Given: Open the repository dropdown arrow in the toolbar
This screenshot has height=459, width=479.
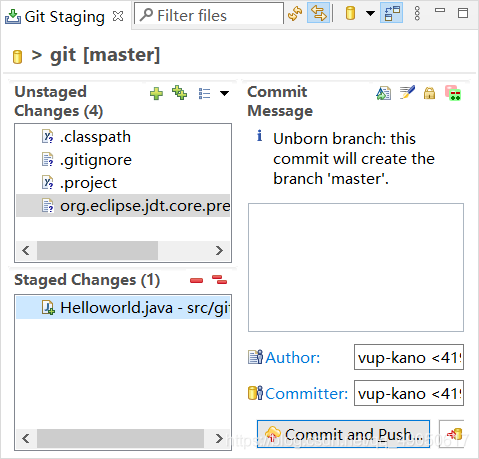Looking at the screenshot, I should click(370, 13).
